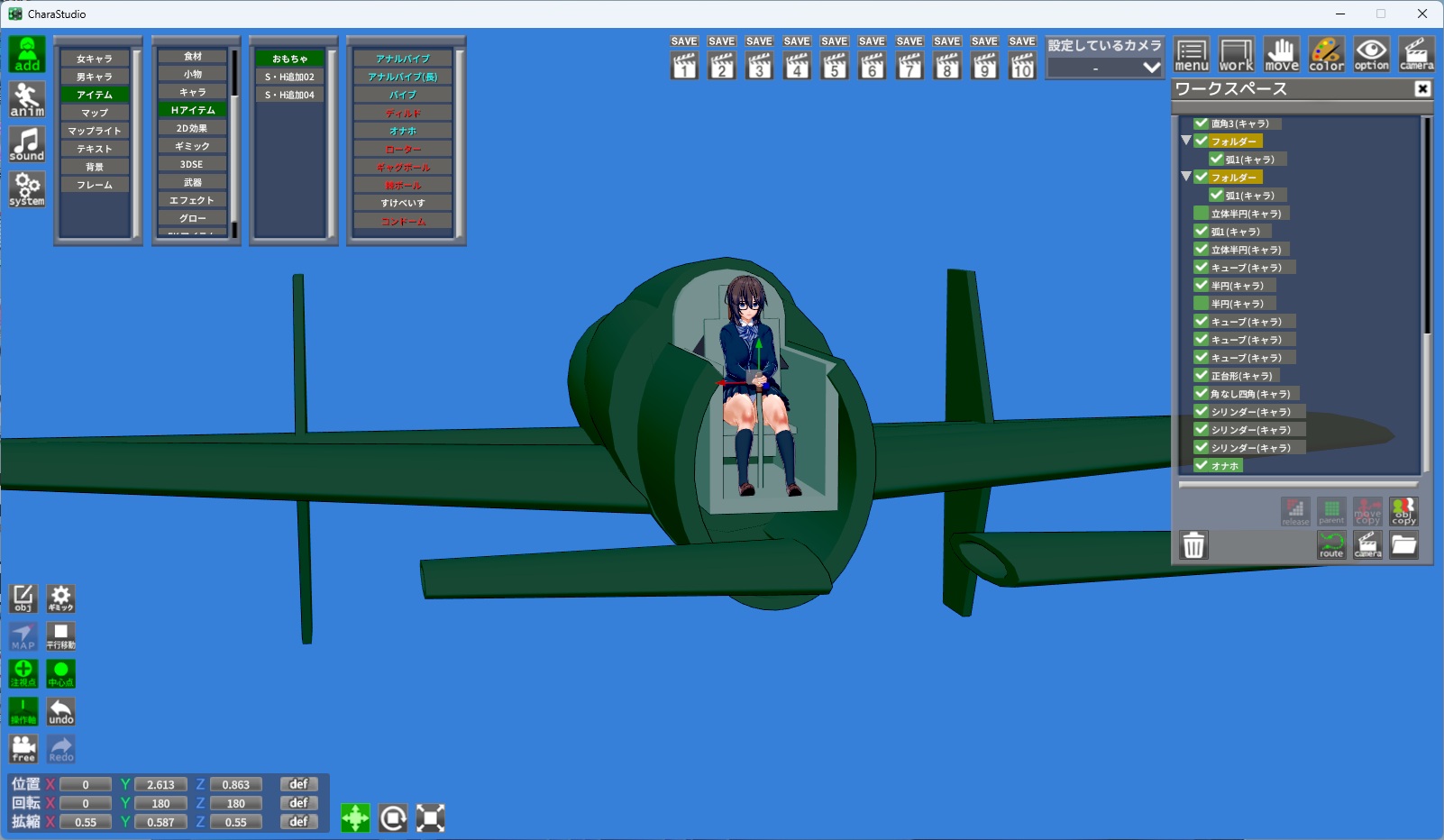1444x840 pixels.
Task: Click the color palette icon
Action: 1326,55
